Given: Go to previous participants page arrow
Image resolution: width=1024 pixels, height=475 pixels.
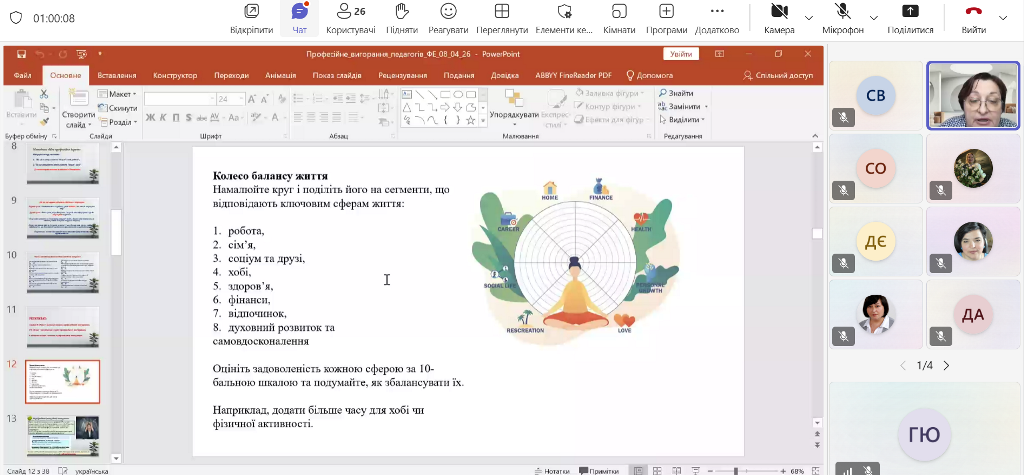Looking at the screenshot, I should [x=903, y=365].
